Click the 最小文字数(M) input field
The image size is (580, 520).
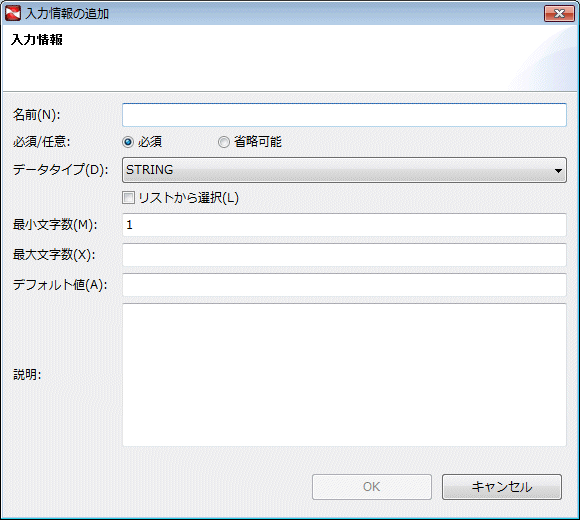click(344, 224)
